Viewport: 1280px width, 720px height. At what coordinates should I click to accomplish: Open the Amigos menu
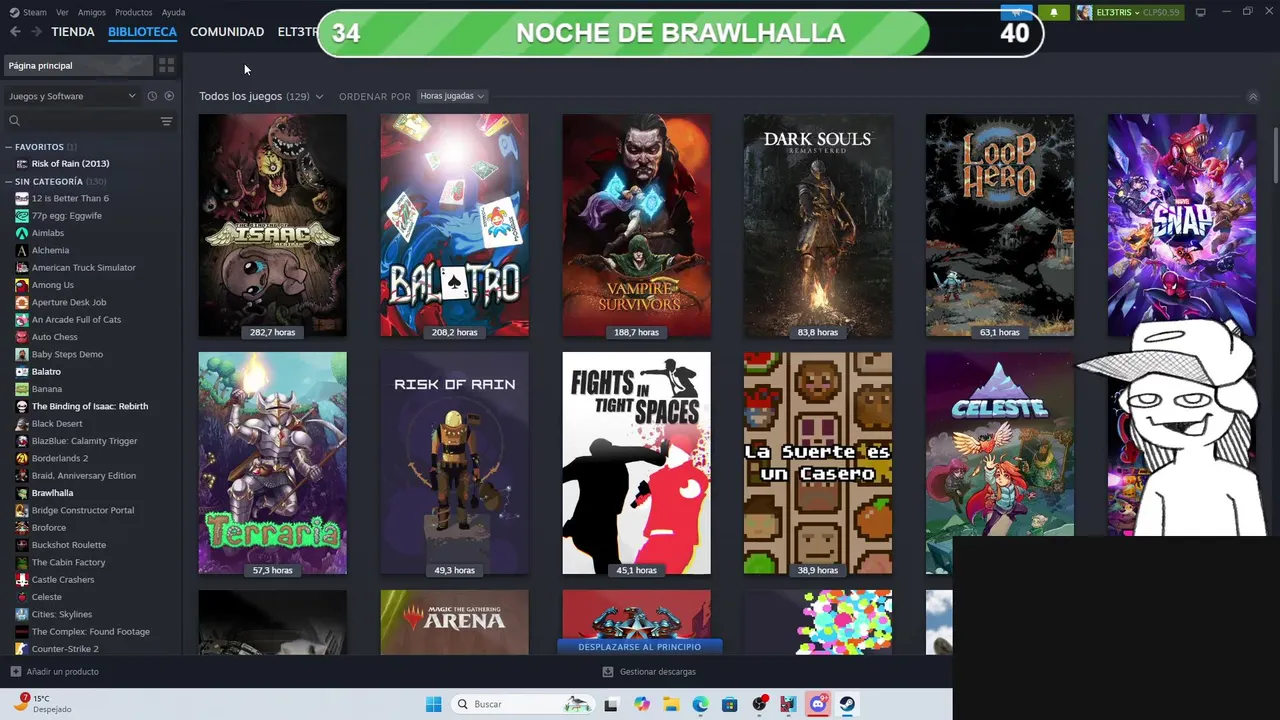click(91, 13)
